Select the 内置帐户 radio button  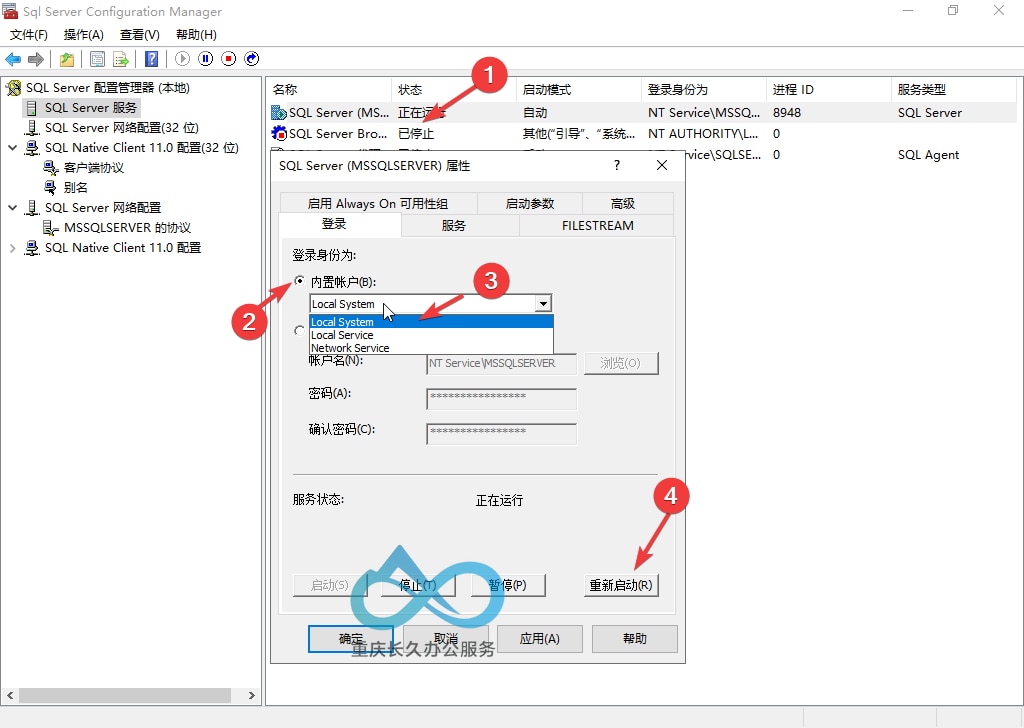(299, 281)
